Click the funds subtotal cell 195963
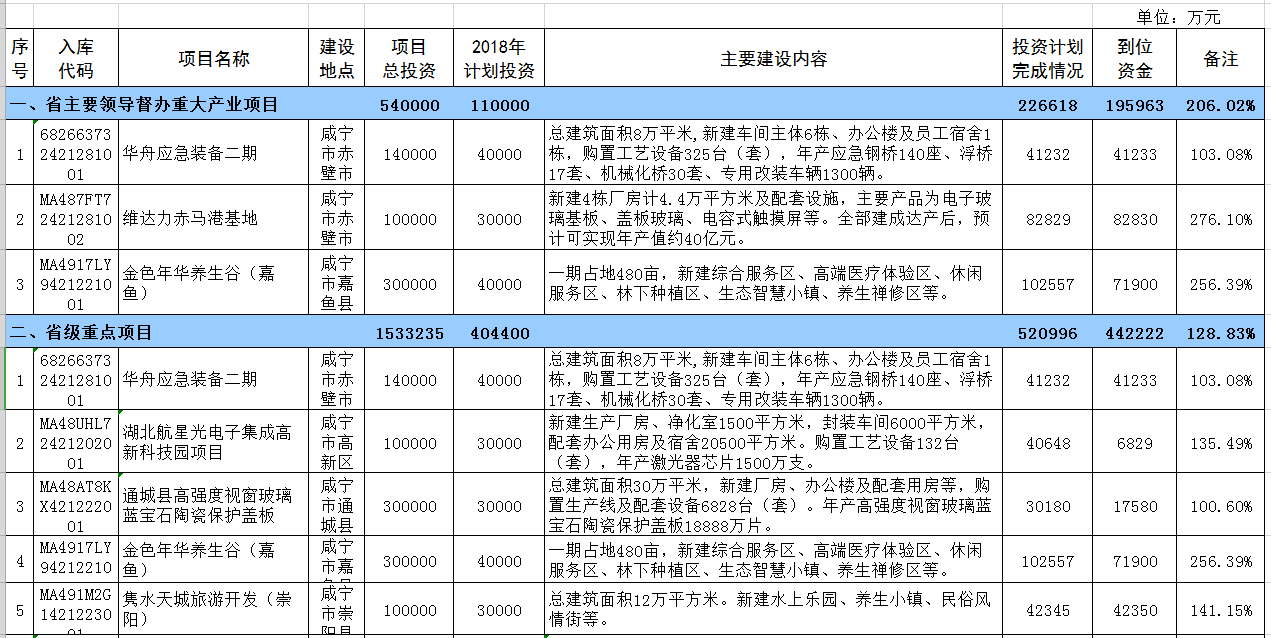1271x638 pixels. point(1135,105)
